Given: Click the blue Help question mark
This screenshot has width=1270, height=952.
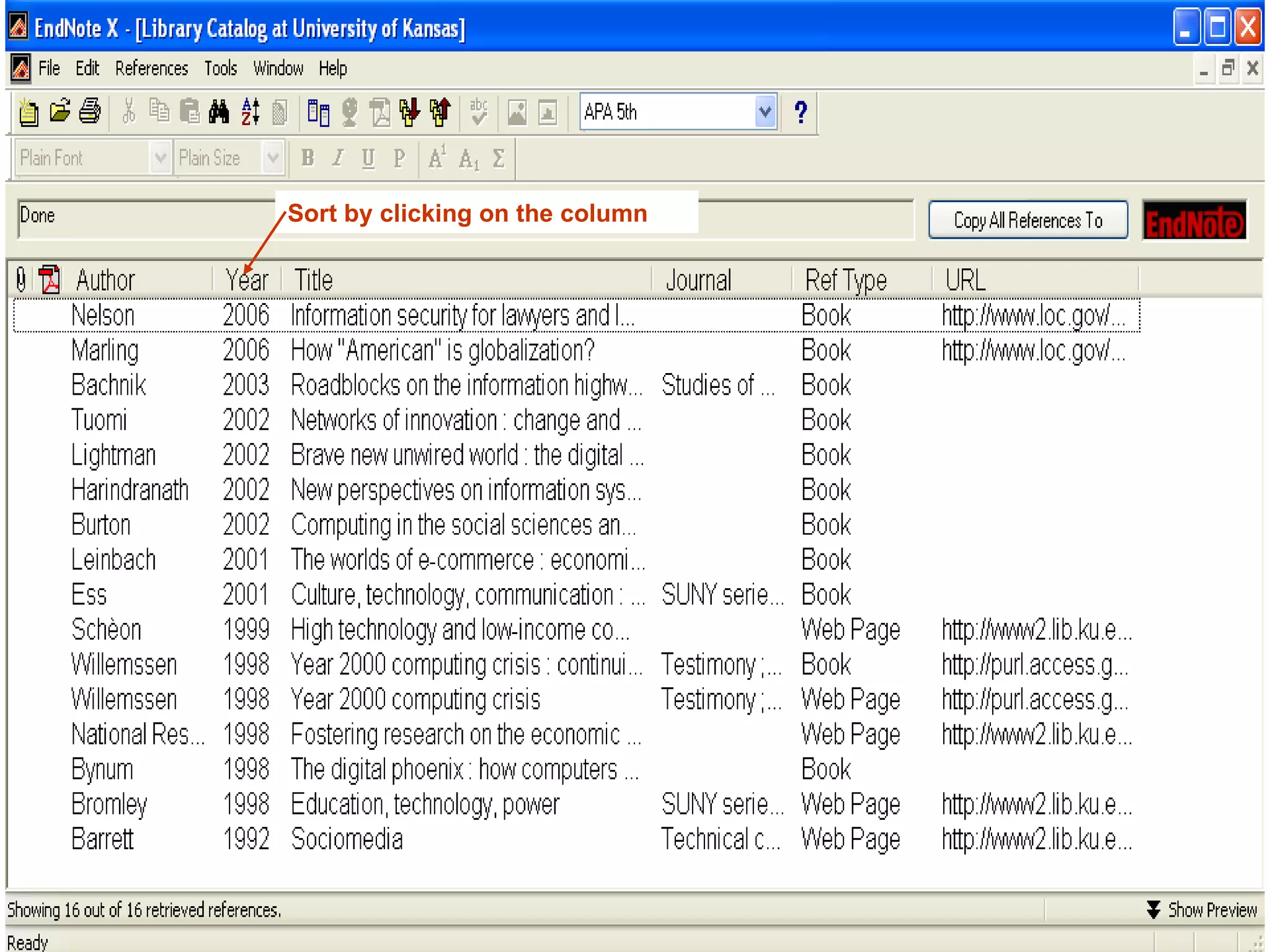Looking at the screenshot, I should (801, 112).
